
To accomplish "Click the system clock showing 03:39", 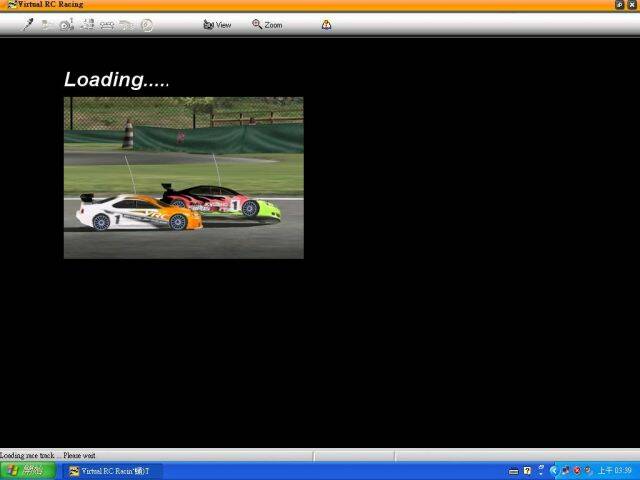I will click(614, 471).
